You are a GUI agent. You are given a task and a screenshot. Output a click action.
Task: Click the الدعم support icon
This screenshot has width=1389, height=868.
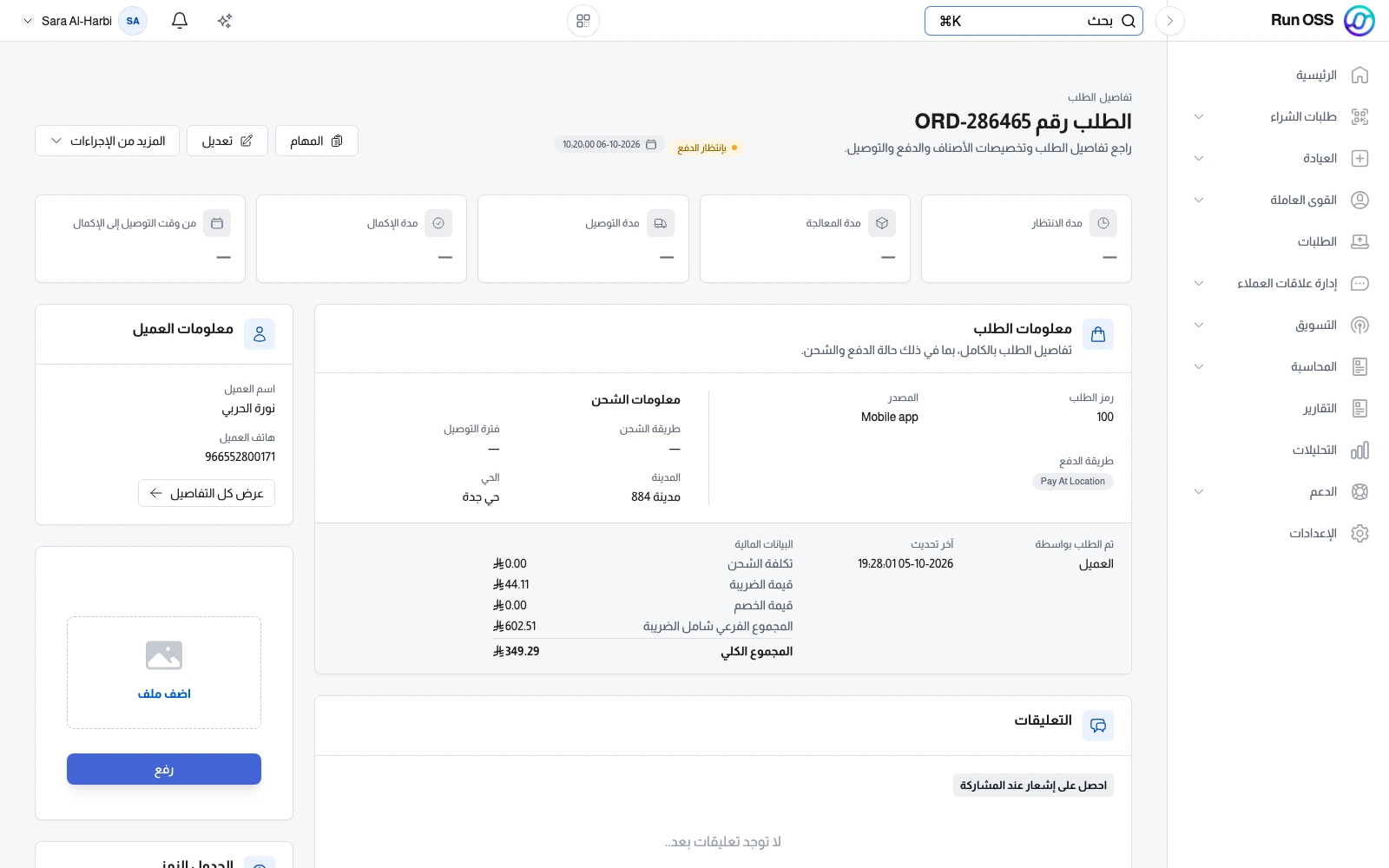tap(1359, 492)
